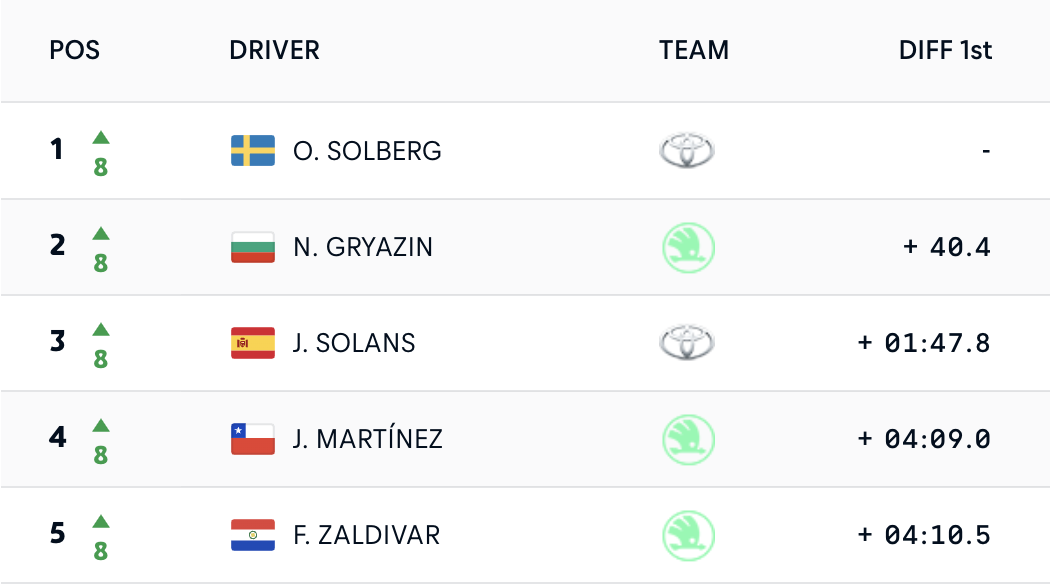Click the TEAM column header
The image size is (1050, 586).
point(694,50)
